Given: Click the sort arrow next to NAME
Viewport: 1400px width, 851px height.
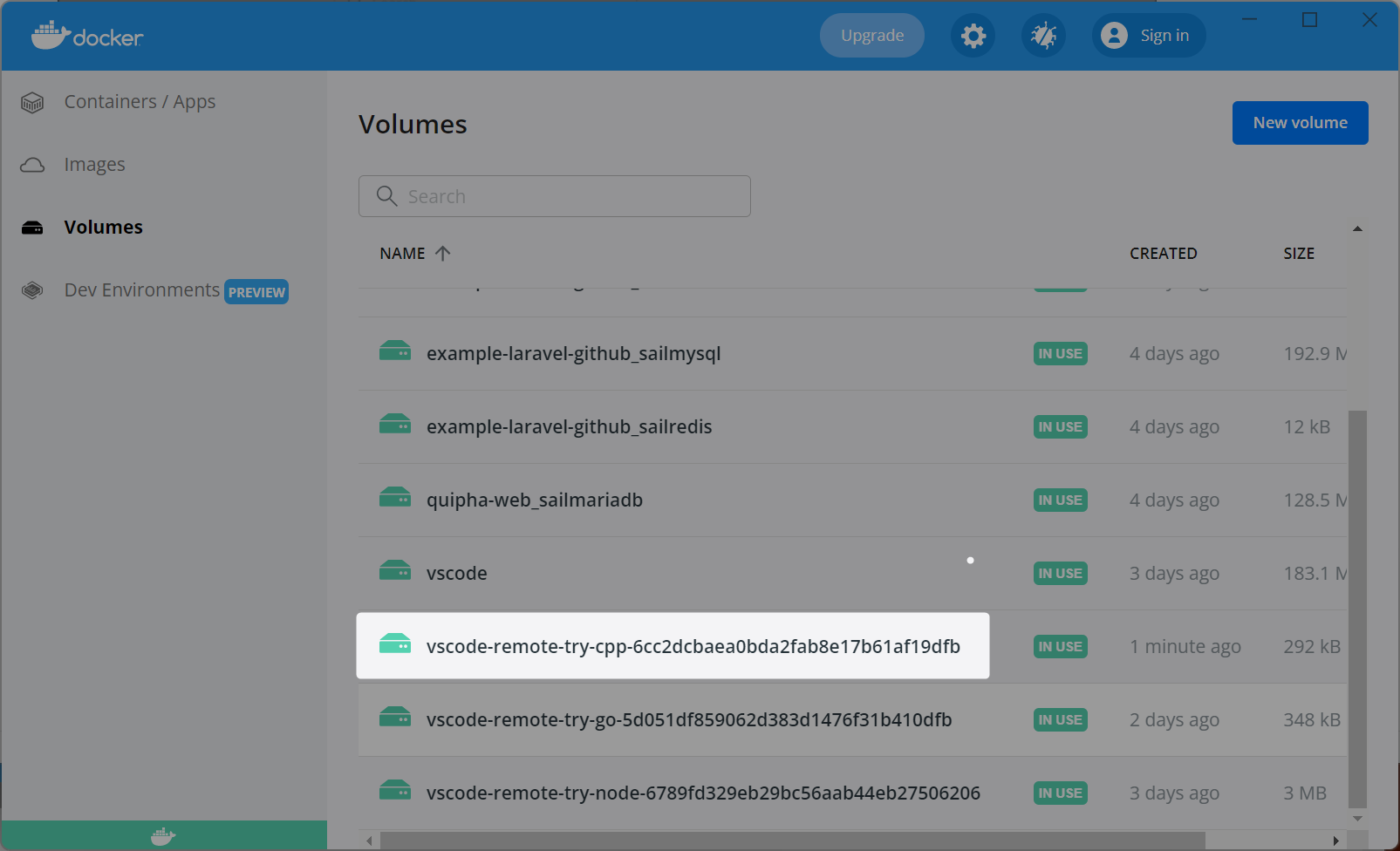Looking at the screenshot, I should coord(443,254).
